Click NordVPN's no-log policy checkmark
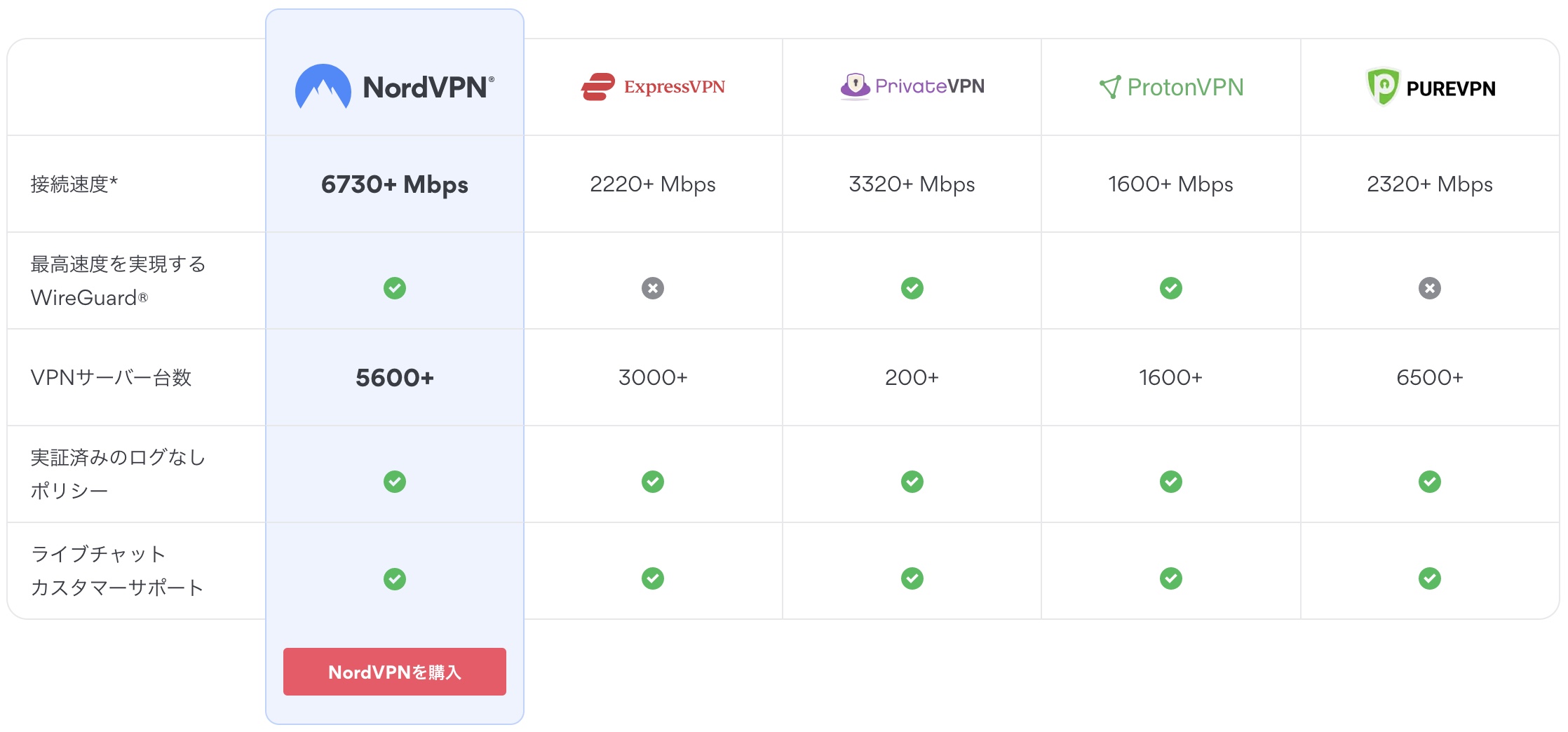This screenshot has height=732, width=1568. click(x=395, y=482)
